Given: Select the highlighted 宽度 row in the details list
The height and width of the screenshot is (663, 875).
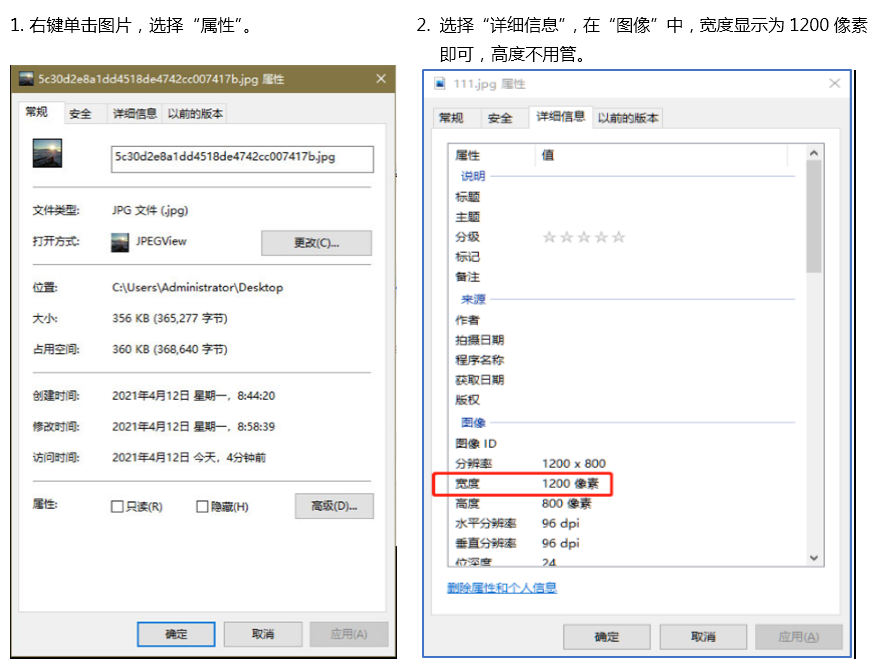Looking at the screenshot, I should [x=521, y=484].
